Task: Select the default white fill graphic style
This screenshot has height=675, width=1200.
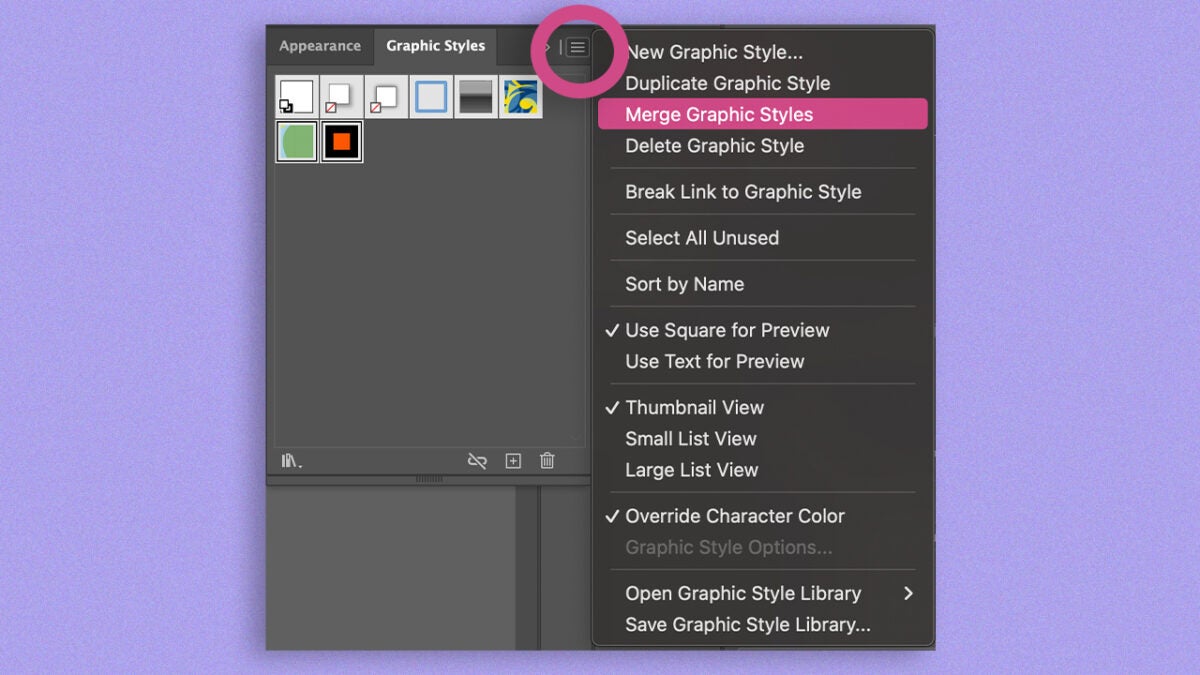Action: tap(296, 97)
